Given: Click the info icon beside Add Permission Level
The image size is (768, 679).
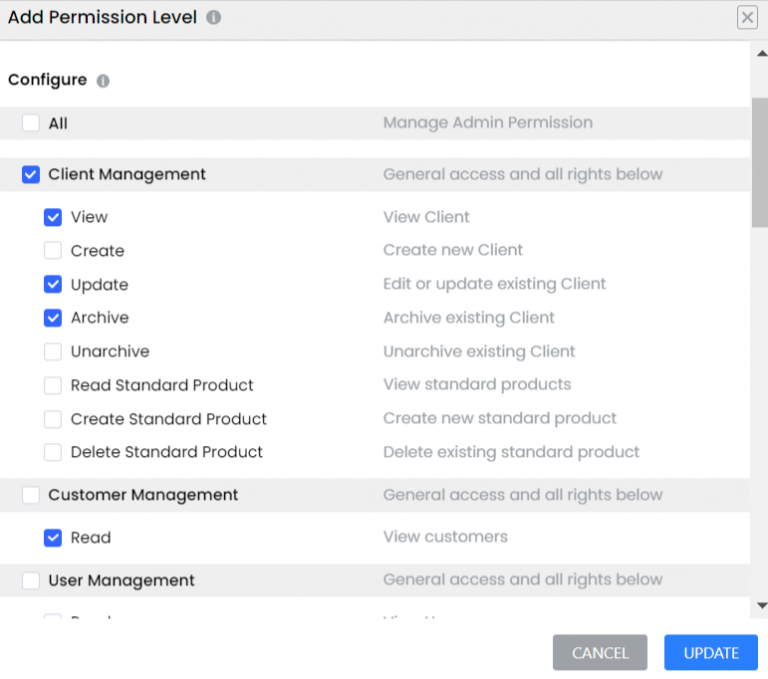Looking at the screenshot, I should [214, 18].
